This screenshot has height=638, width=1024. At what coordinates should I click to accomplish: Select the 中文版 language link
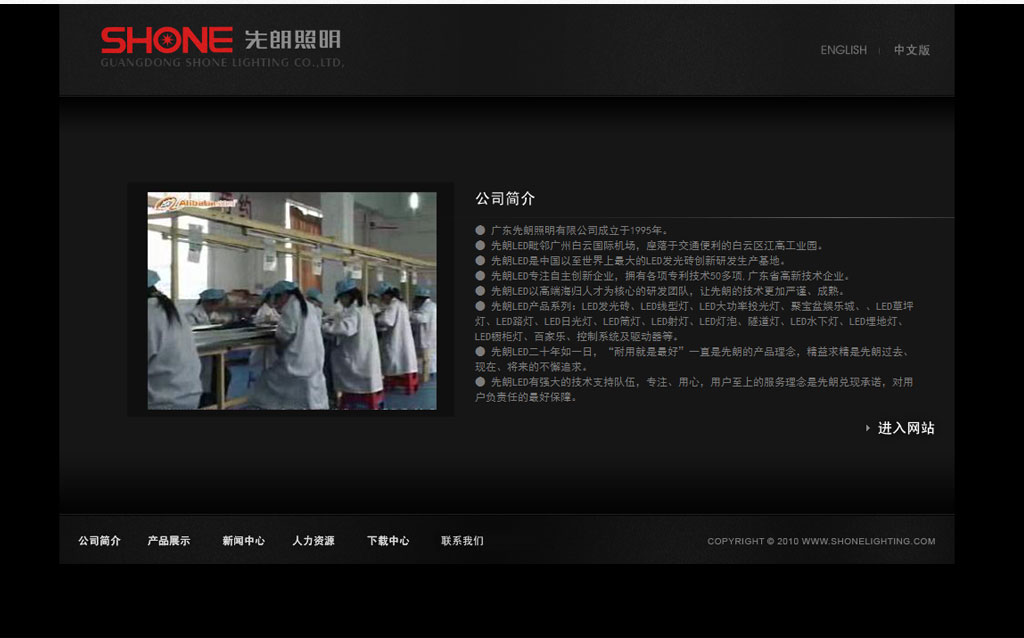point(911,50)
